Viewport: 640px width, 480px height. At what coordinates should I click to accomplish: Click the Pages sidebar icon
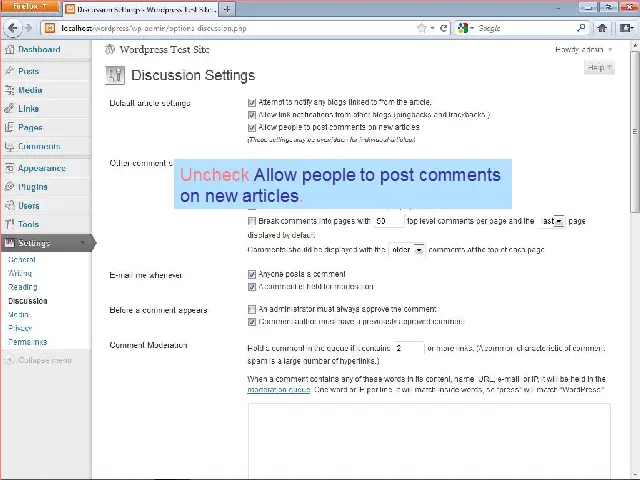pyautogui.click(x=9, y=127)
